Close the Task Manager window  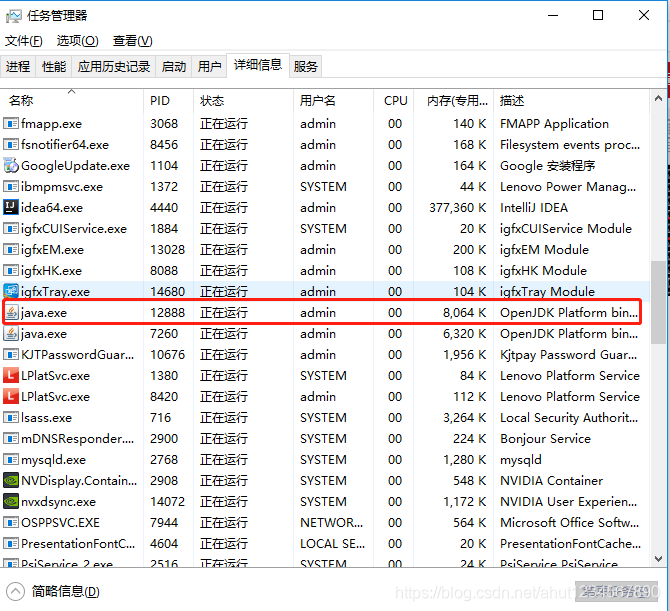(644, 15)
